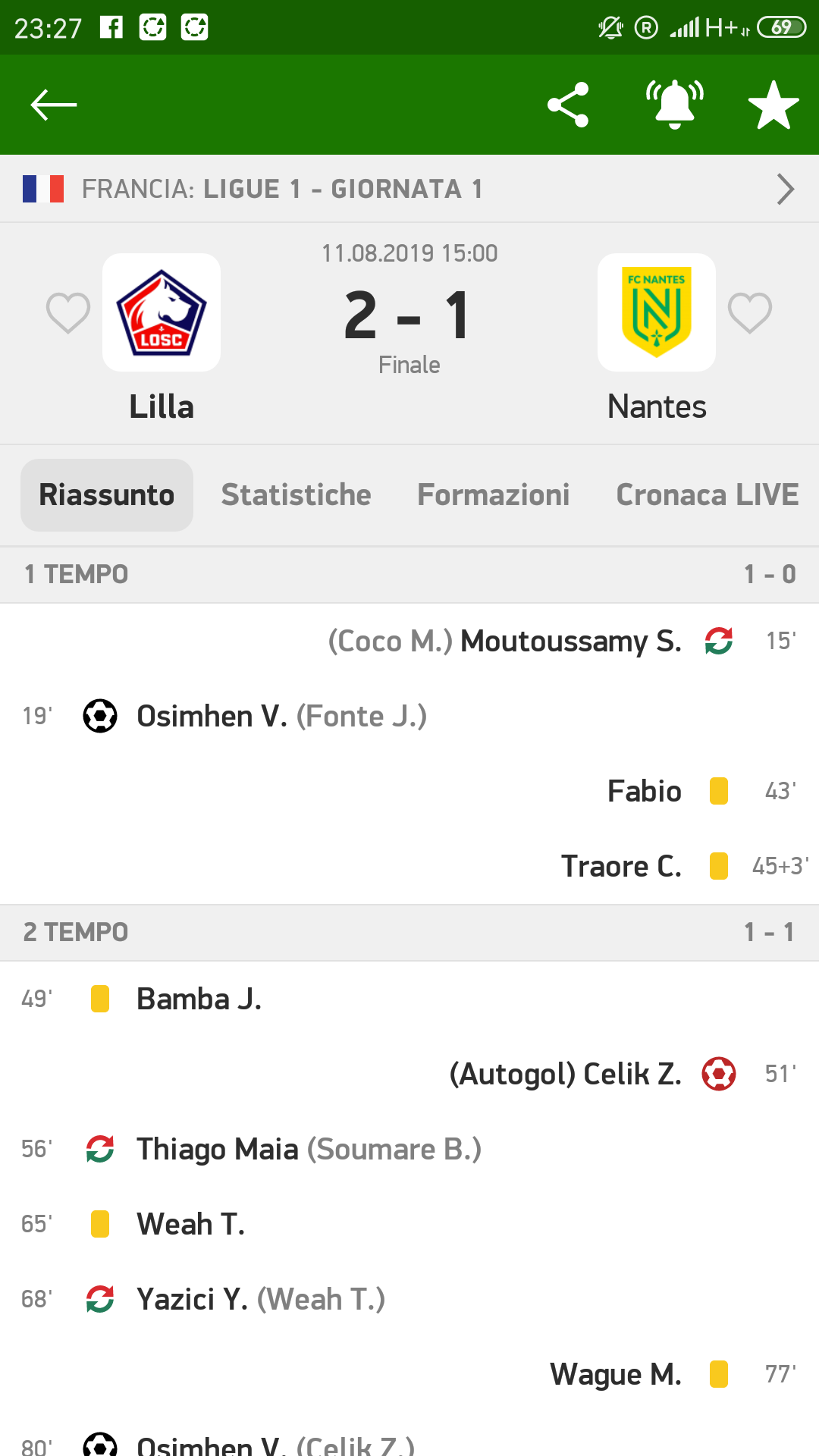The width and height of the screenshot is (819, 1456).
Task: Unfavorite match with the star icon
Action: [773, 105]
